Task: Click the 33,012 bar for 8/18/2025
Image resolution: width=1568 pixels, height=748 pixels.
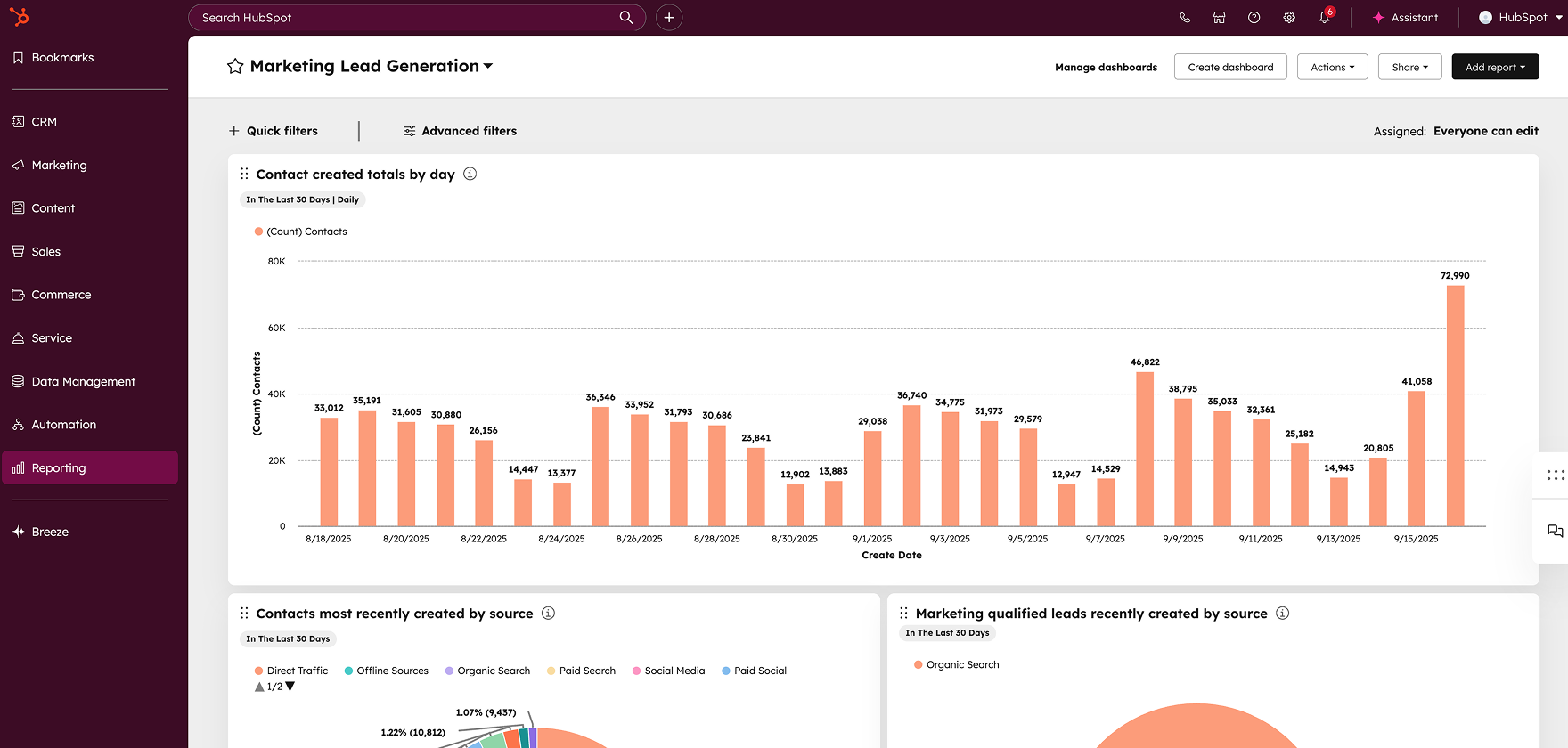Action: [x=329, y=472]
